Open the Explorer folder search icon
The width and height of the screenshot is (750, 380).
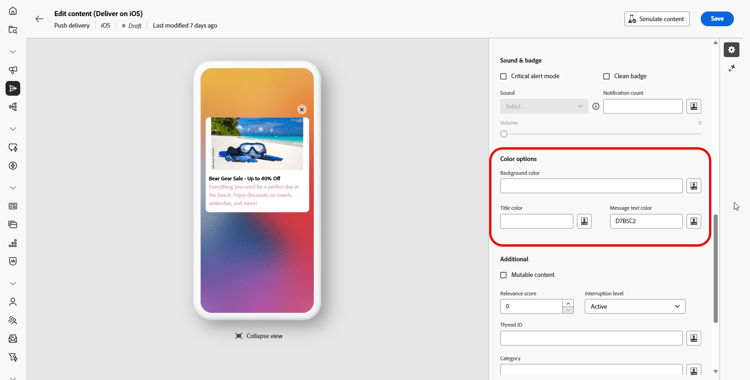point(13,30)
